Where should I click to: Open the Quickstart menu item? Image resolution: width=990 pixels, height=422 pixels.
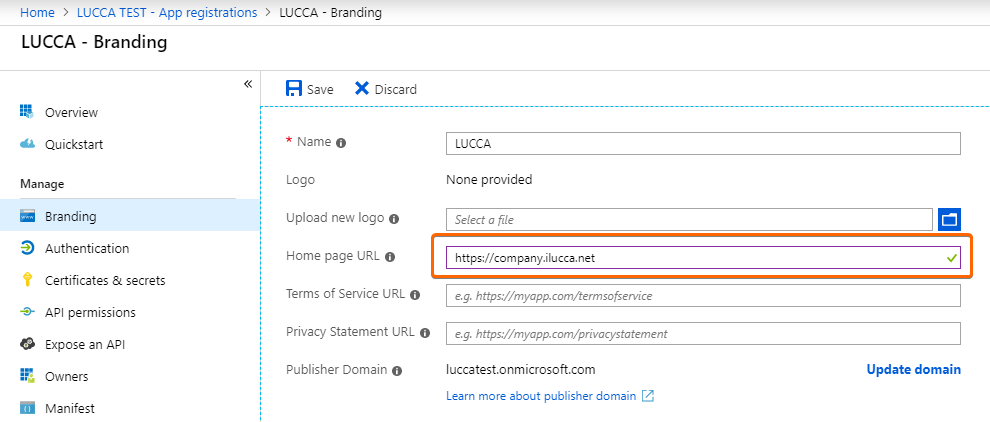point(74,145)
